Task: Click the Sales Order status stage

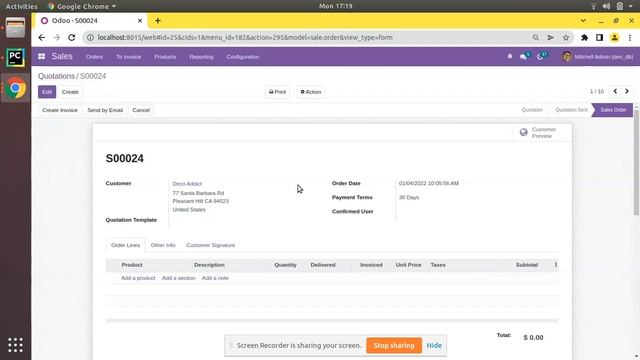Action: (x=613, y=110)
